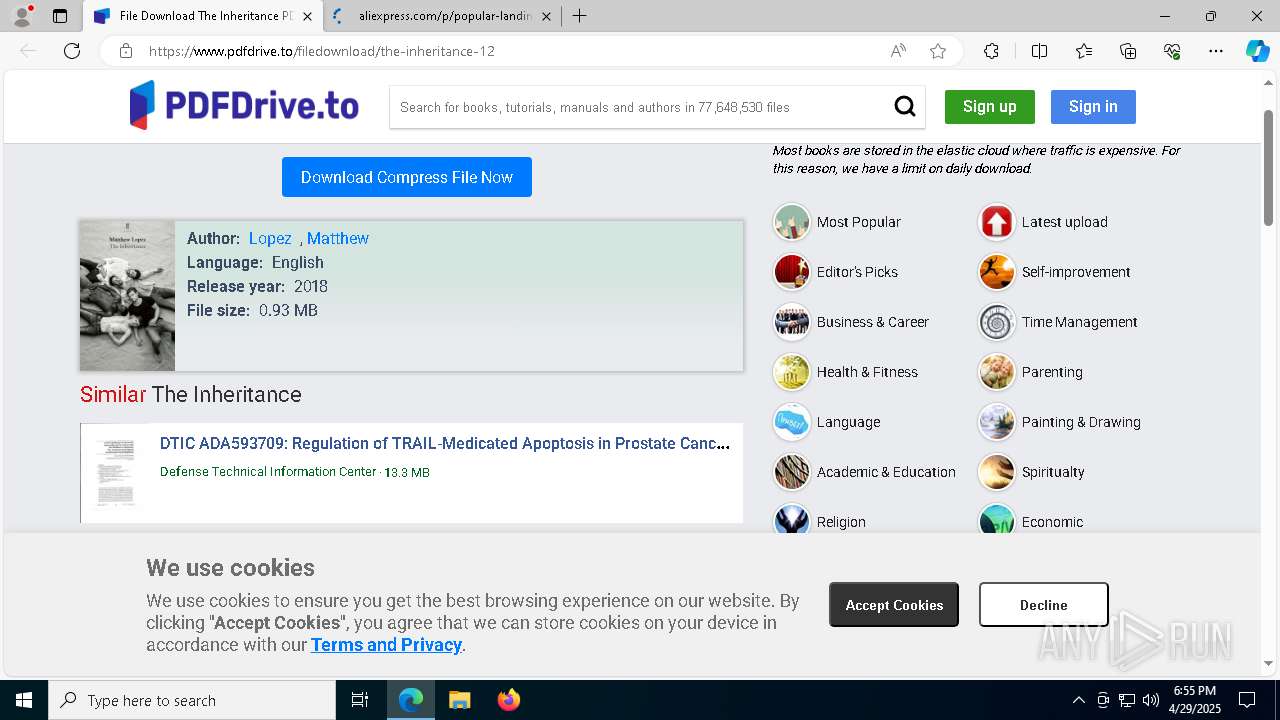
Task: Click the Academic & Education icon
Action: pyautogui.click(x=791, y=472)
